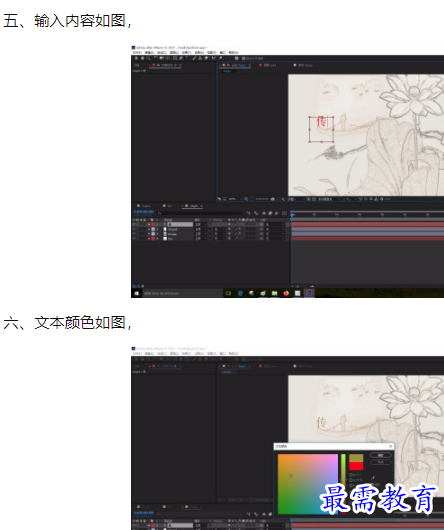The height and width of the screenshot is (530, 444).
Task: Select the Pen tool in step five's toolbar
Action: (x=181, y=58)
